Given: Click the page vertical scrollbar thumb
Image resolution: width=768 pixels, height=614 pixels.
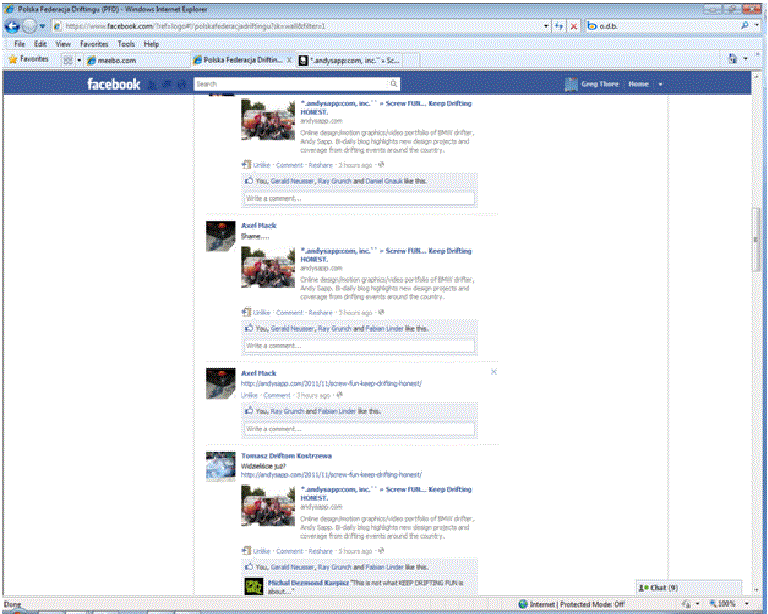Looking at the screenshot, I should tap(757, 240).
